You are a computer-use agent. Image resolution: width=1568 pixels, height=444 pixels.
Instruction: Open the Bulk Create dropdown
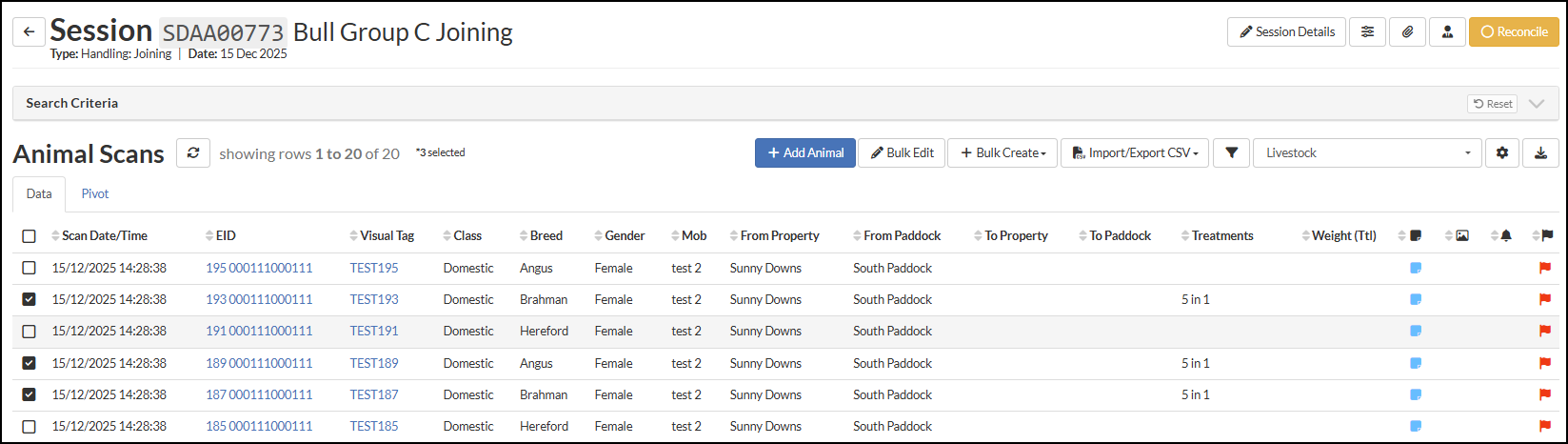click(x=1002, y=153)
